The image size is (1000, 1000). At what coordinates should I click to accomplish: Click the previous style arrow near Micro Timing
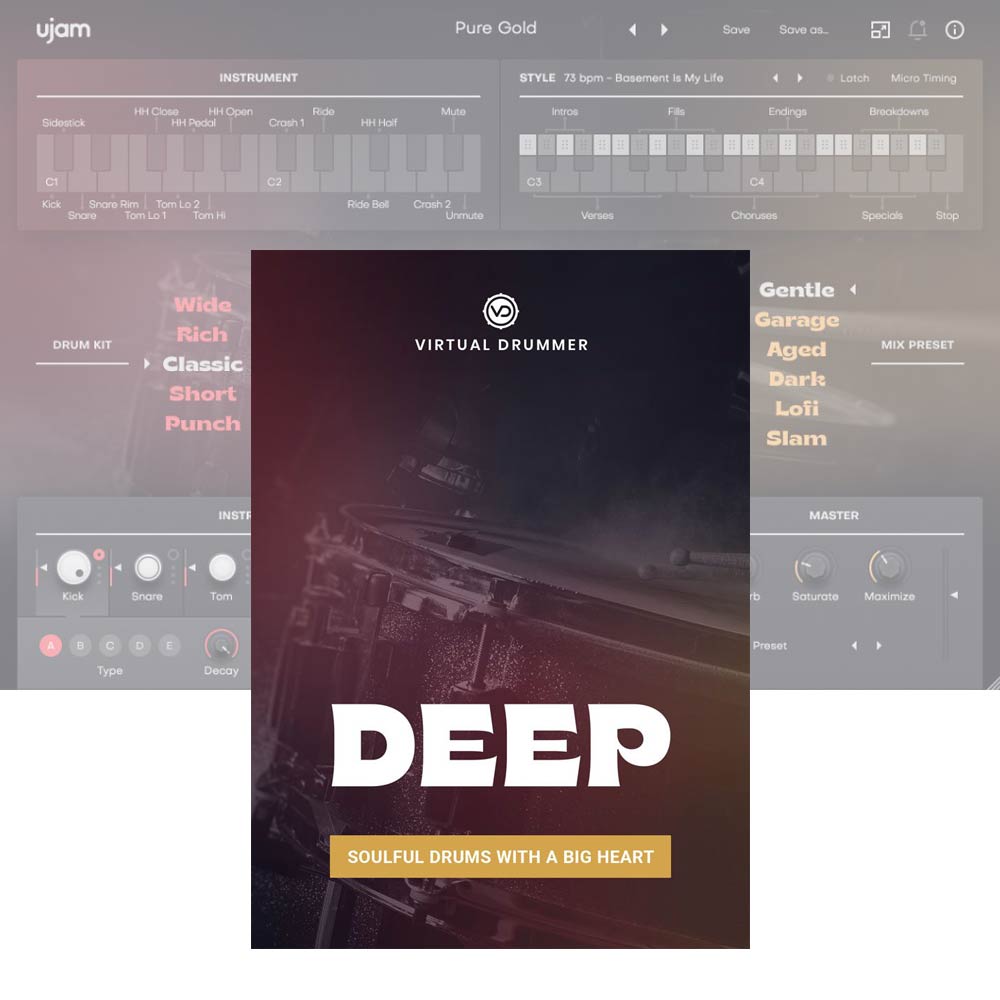[x=775, y=78]
